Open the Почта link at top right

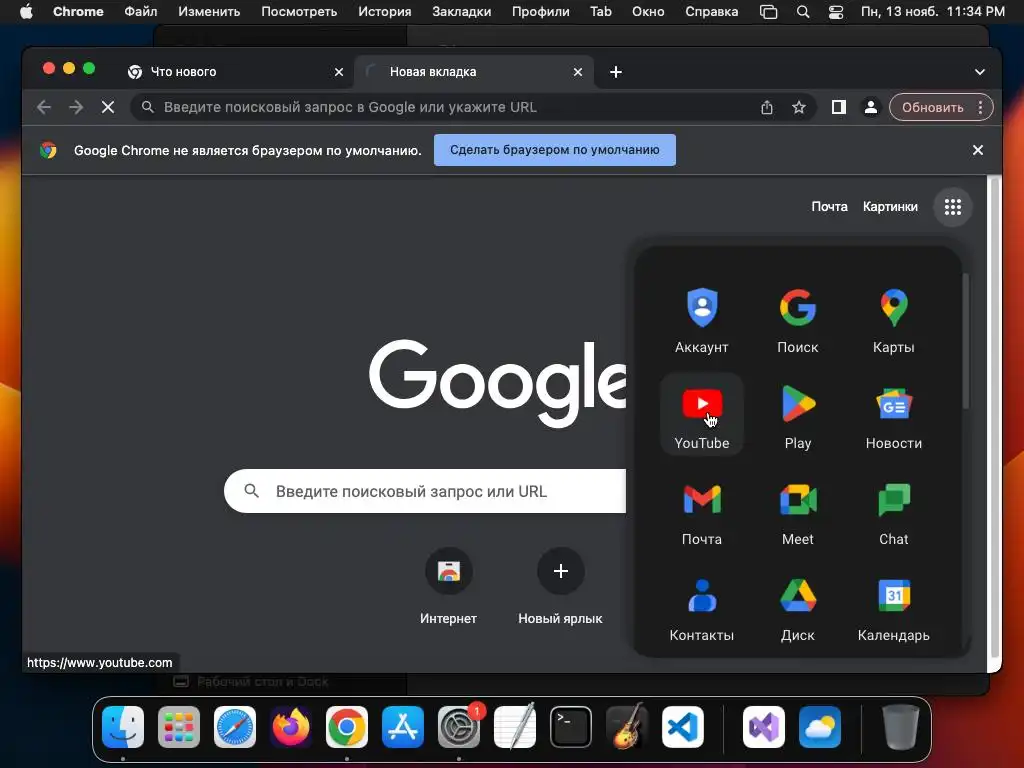point(829,206)
